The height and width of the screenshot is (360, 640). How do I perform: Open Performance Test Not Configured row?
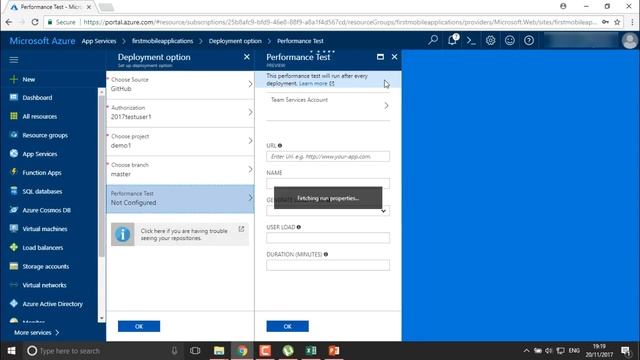[x=180, y=198]
